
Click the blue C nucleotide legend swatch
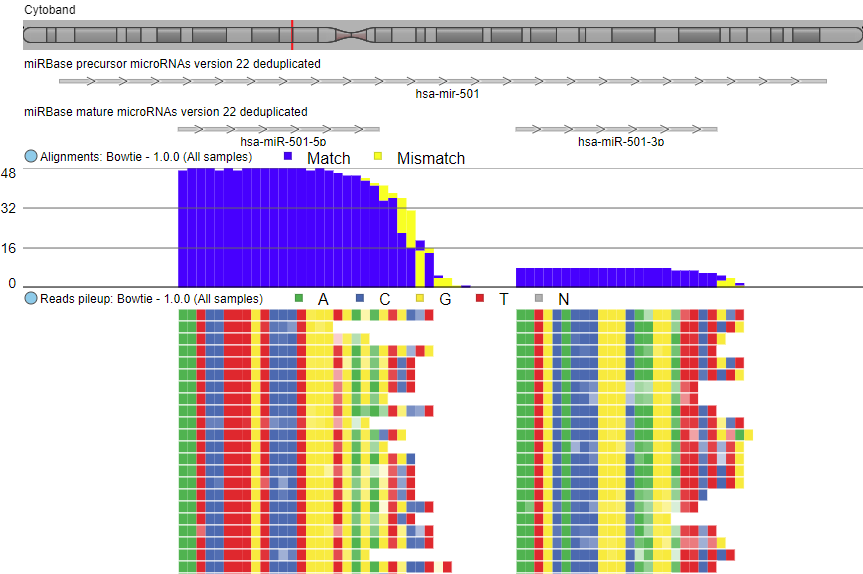360,298
